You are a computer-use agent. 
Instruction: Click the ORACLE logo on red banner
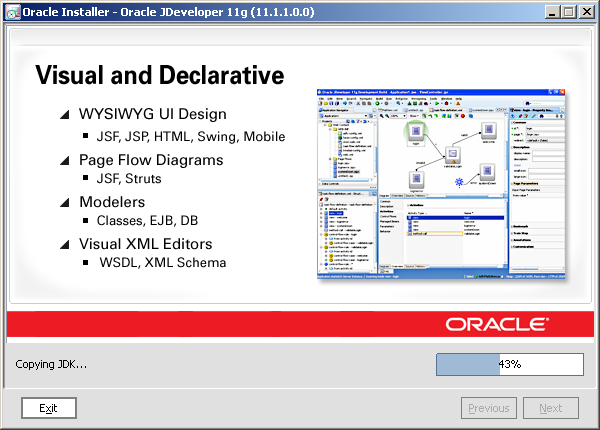496,324
